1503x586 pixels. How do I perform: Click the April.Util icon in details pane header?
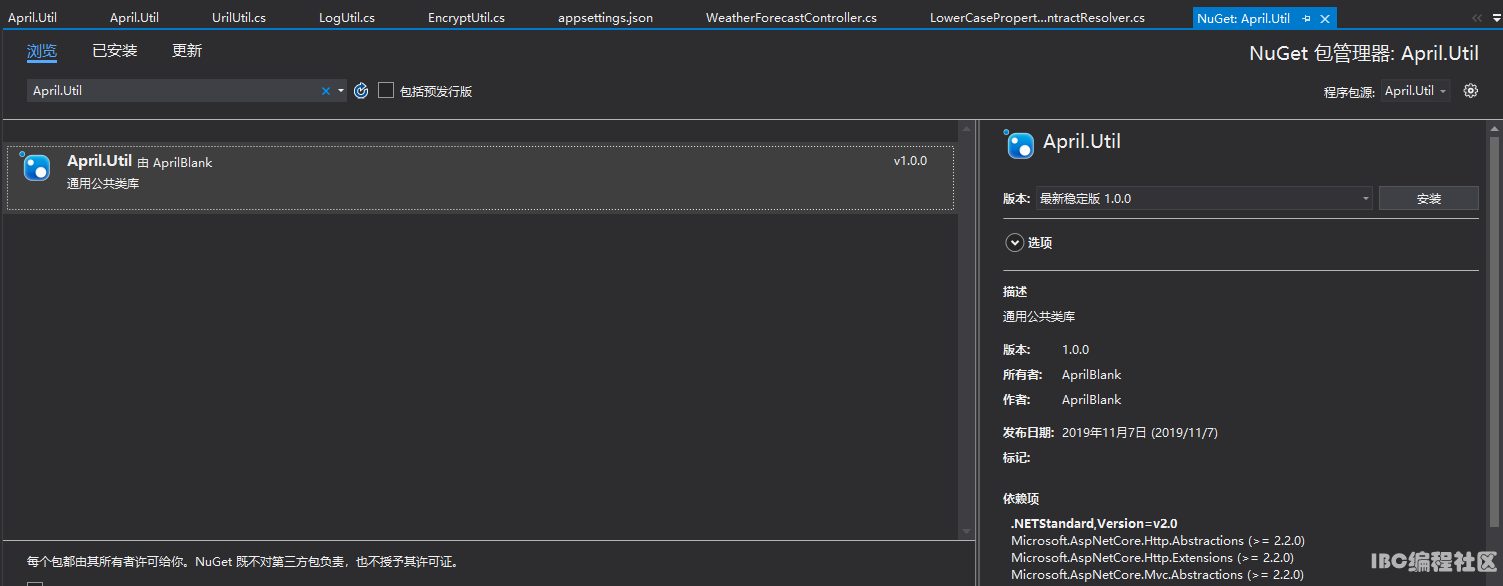1019,145
